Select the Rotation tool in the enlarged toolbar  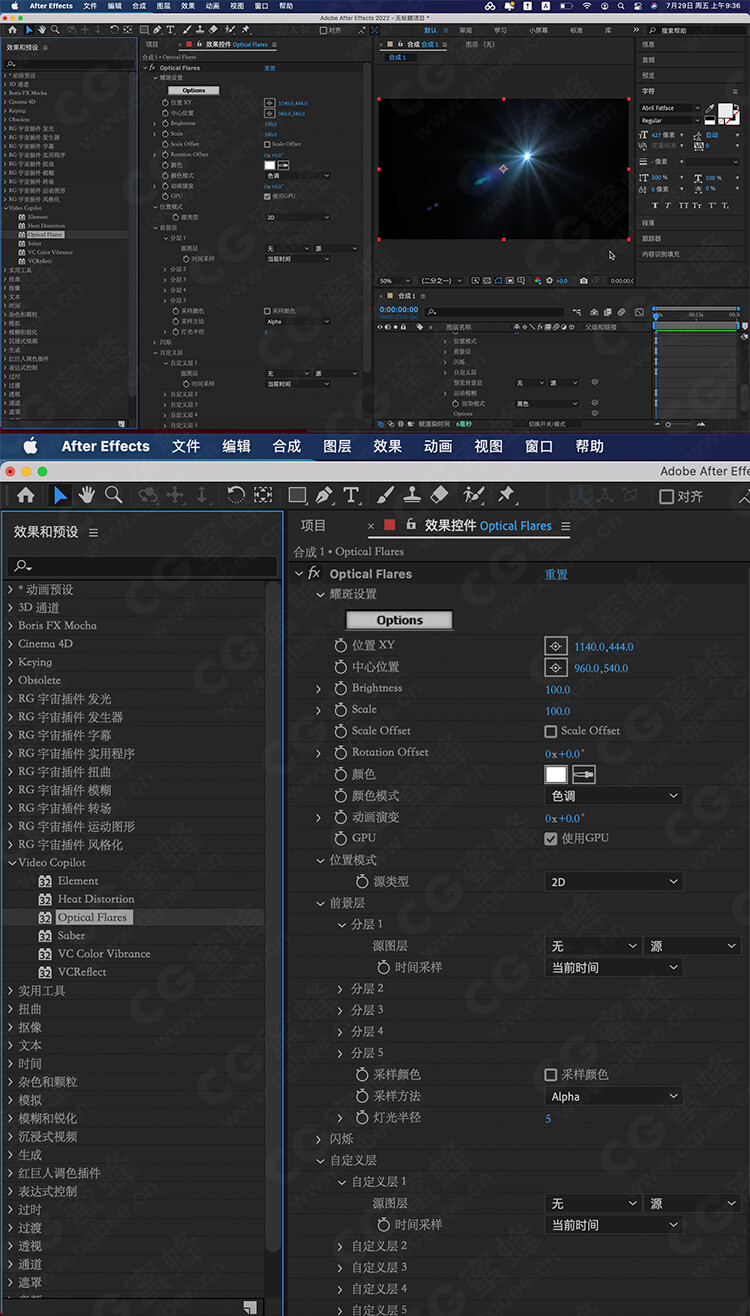click(236, 495)
